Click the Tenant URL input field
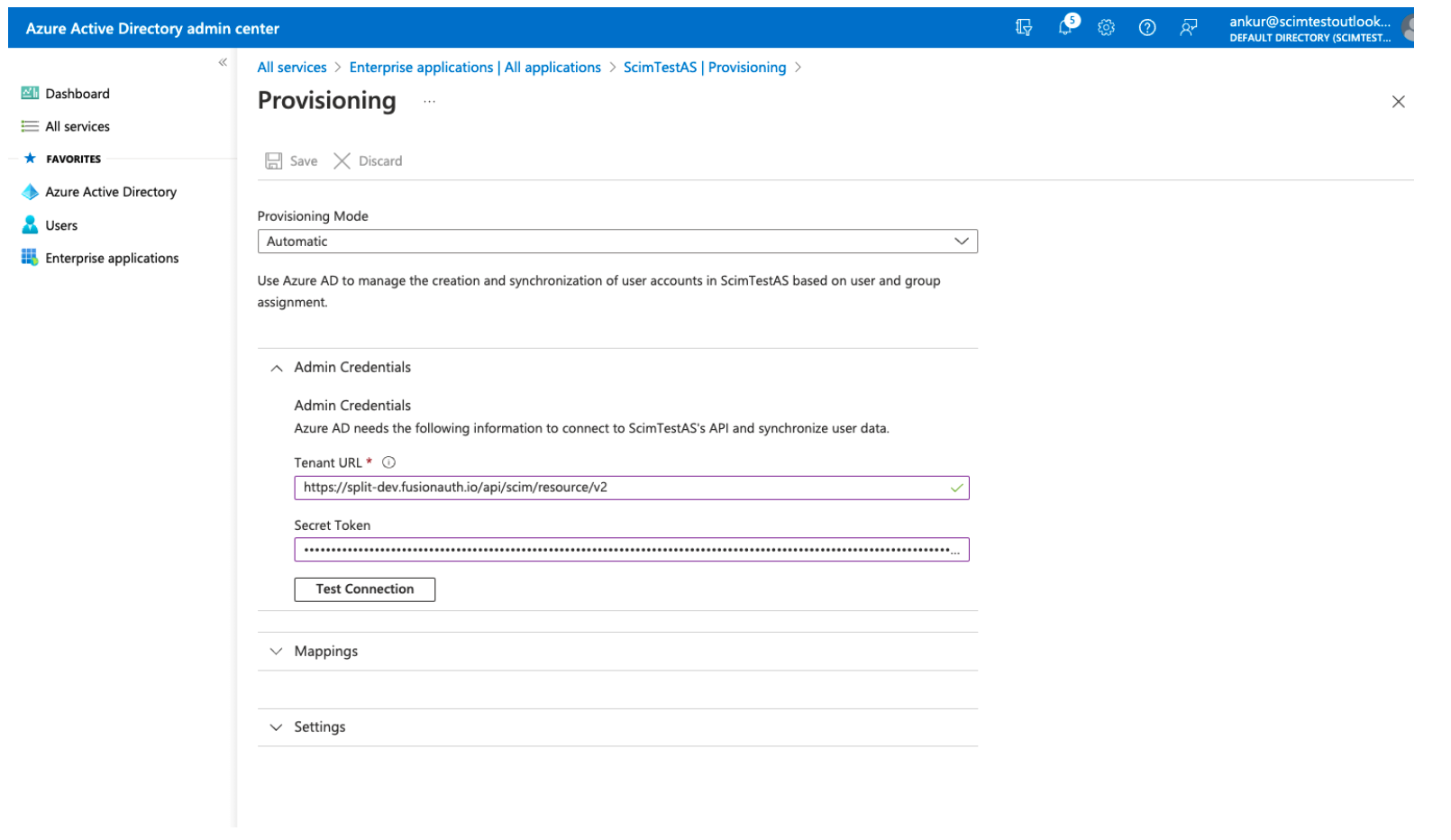This screenshot has width=1451, height=840. pyautogui.click(x=622, y=488)
